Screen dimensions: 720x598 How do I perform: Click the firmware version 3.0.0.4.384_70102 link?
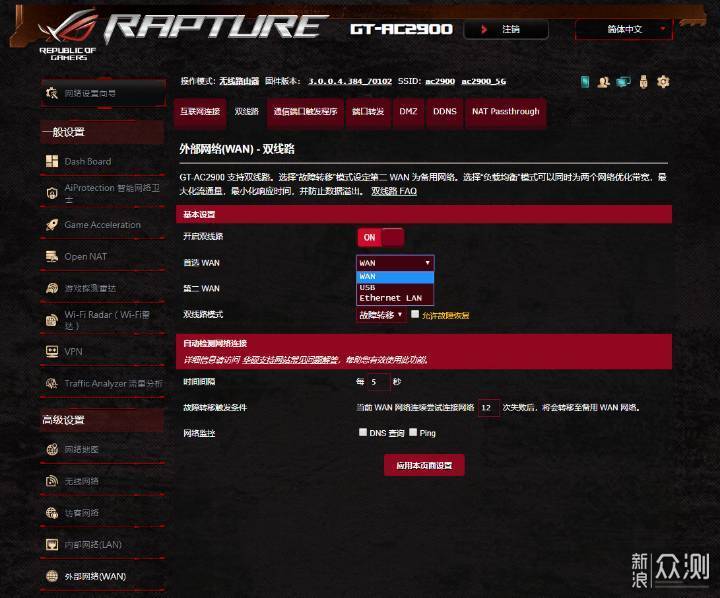[350, 81]
